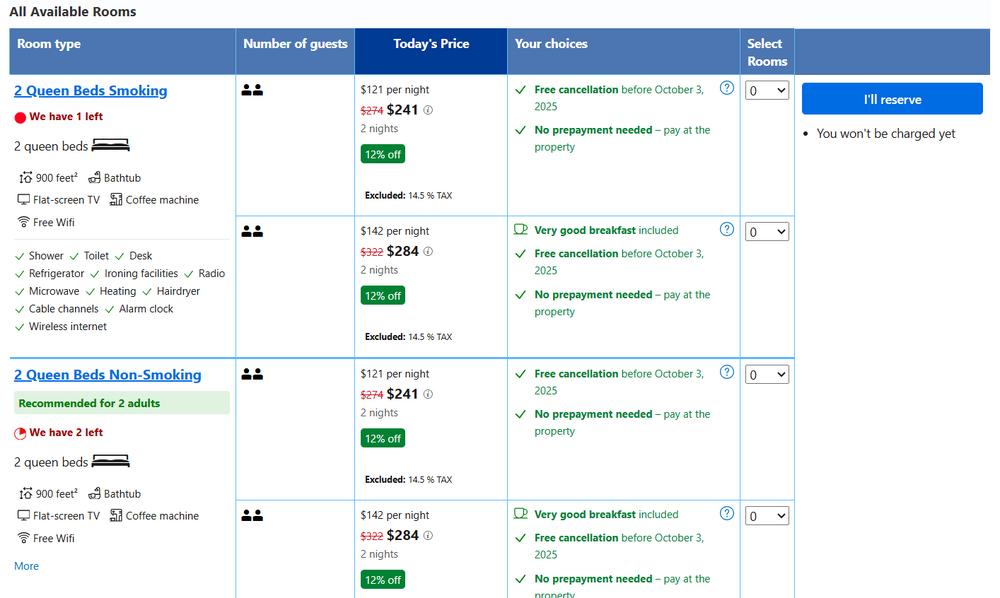This screenshot has height=598, width=1000.
Task: Expand amenities with the More link
Action: tap(27, 566)
